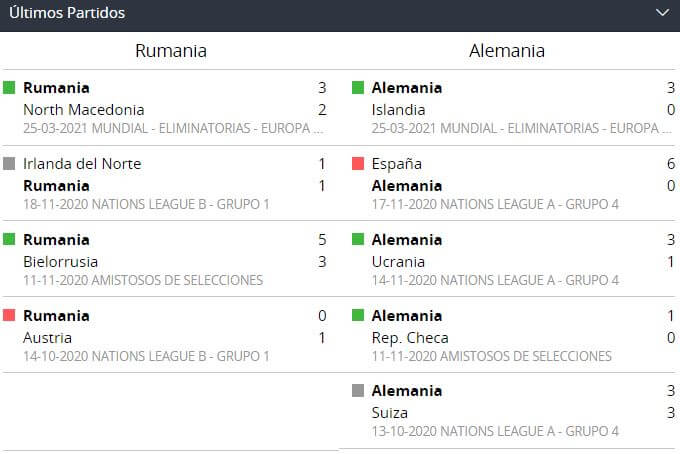Viewport: 680px width, 454px height.
Task: Click gray draw indicator beside Irlanda del Norte
Action: tap(10, 164)
